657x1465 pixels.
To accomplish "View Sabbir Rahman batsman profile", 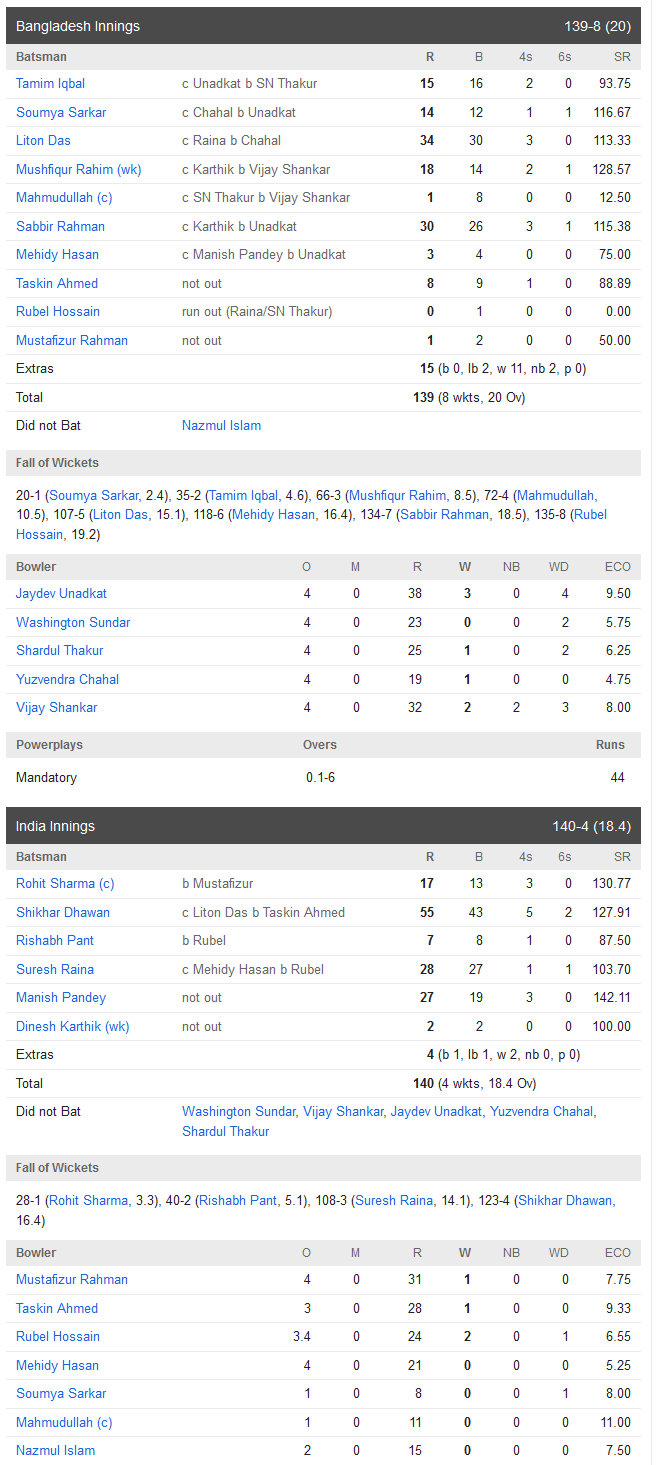I will tap(60, 227).
